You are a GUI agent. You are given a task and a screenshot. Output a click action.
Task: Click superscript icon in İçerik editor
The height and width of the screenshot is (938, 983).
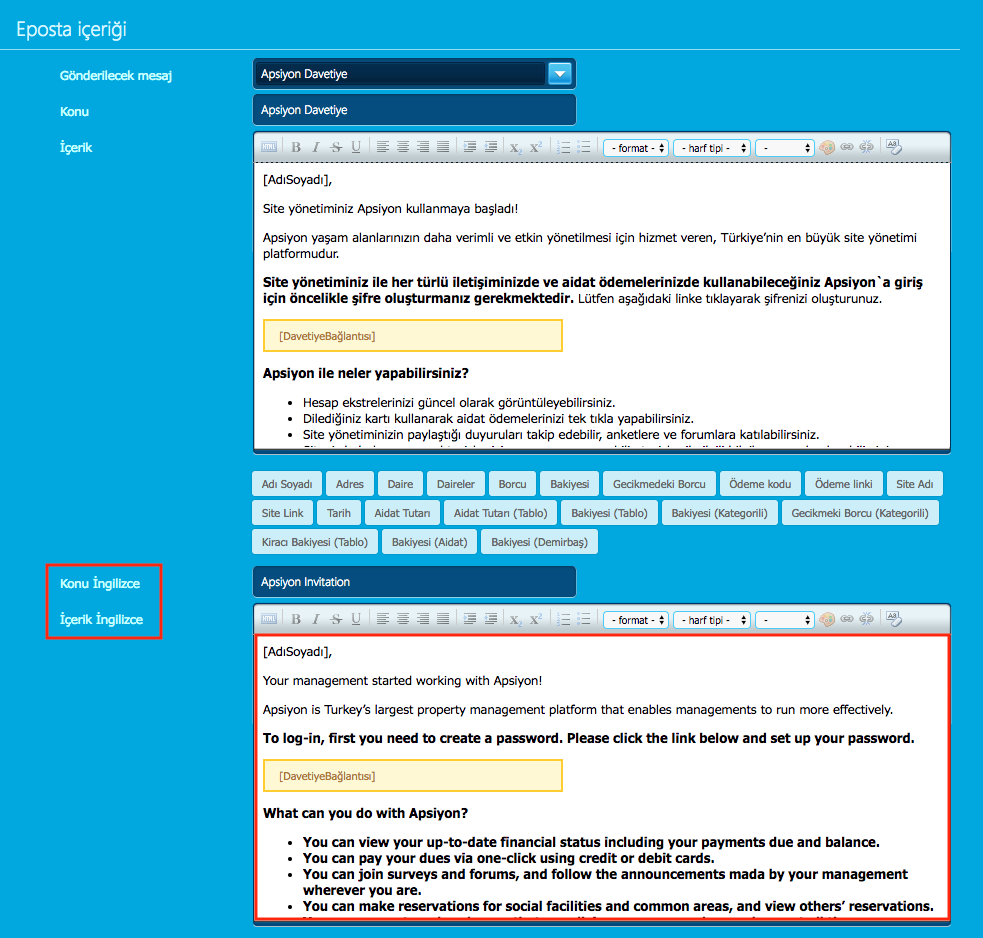tap(535, 147)
